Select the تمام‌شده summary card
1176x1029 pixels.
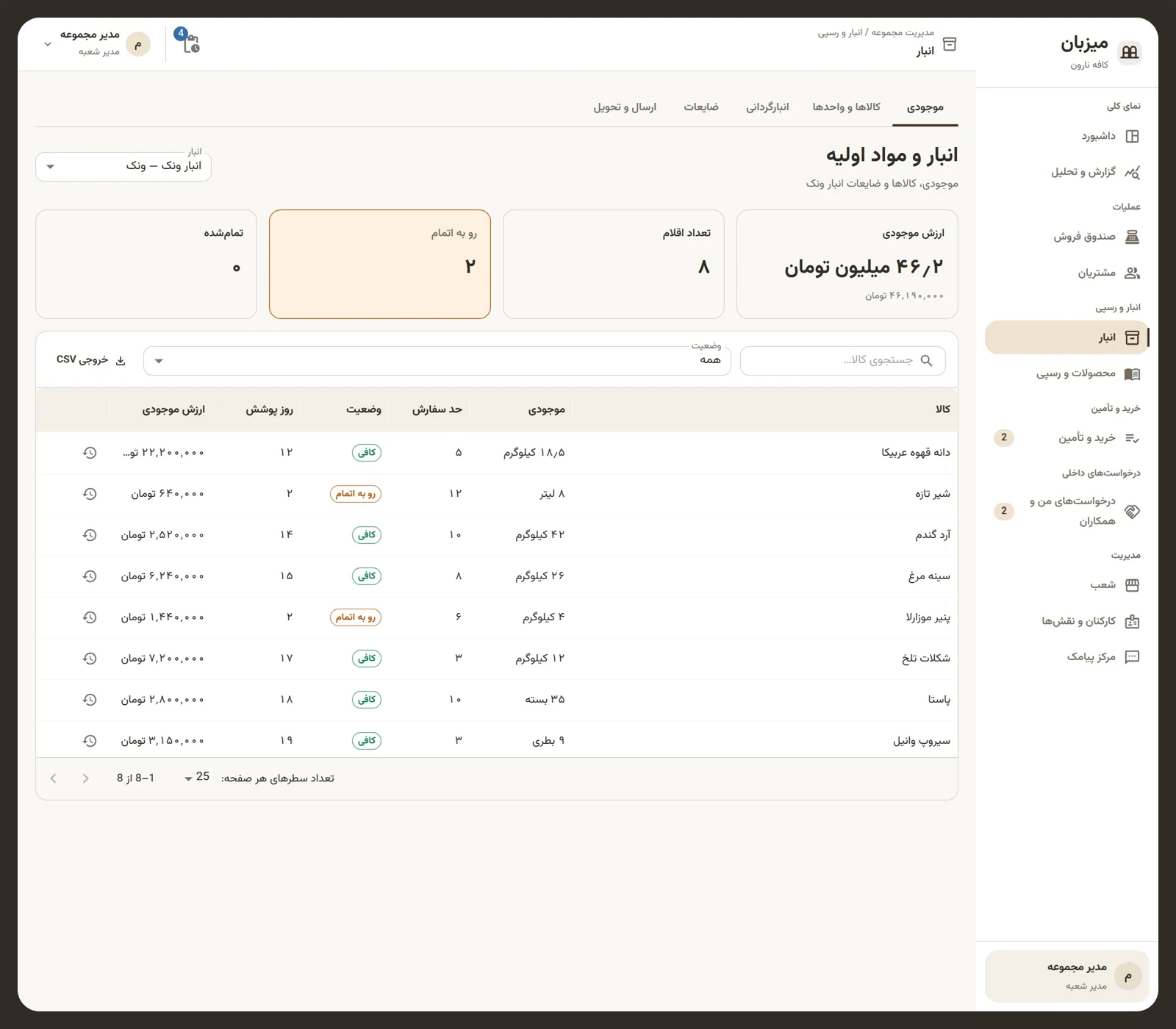coord(146,265)
